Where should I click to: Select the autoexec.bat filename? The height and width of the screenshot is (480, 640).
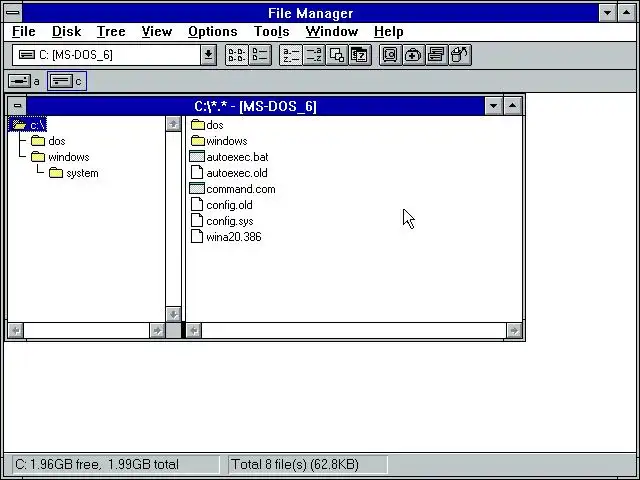[238, 157]
